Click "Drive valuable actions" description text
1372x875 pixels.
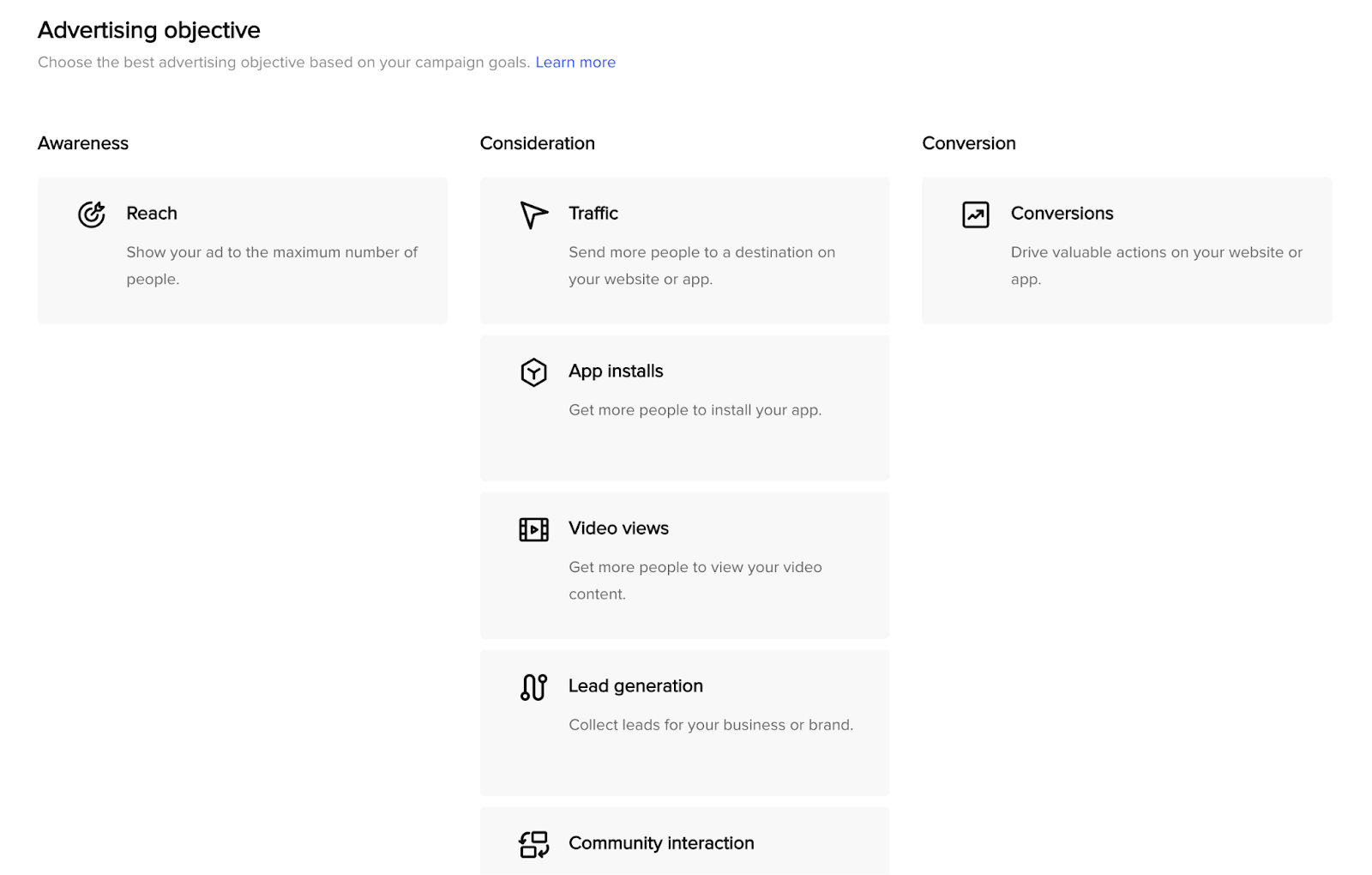point(1156,253)
